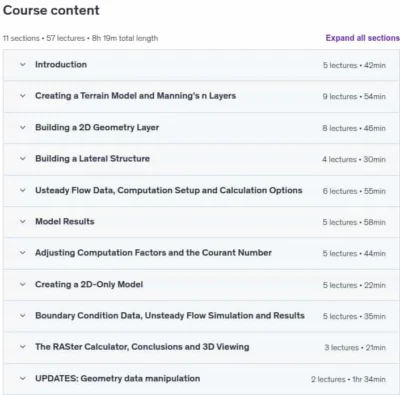Click Expand all sections link
Screen dimensions: 400x395
point(363,38)
